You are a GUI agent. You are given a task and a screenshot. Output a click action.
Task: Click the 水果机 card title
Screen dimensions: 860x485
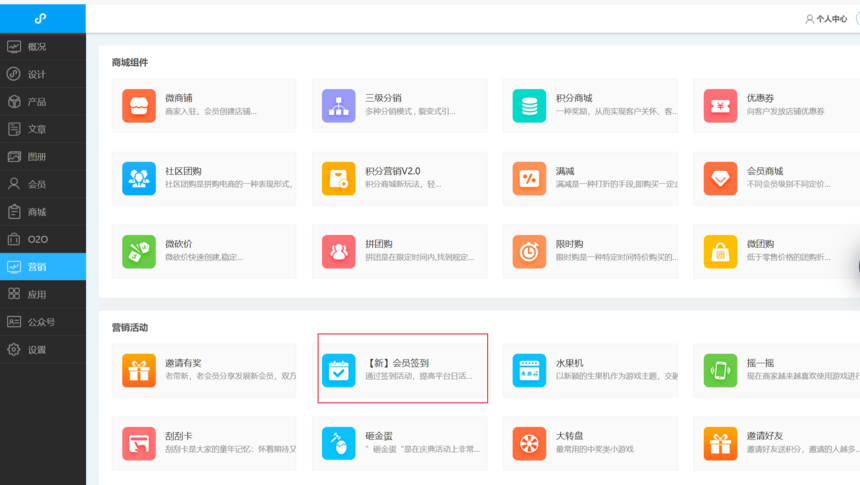[569, 363]
